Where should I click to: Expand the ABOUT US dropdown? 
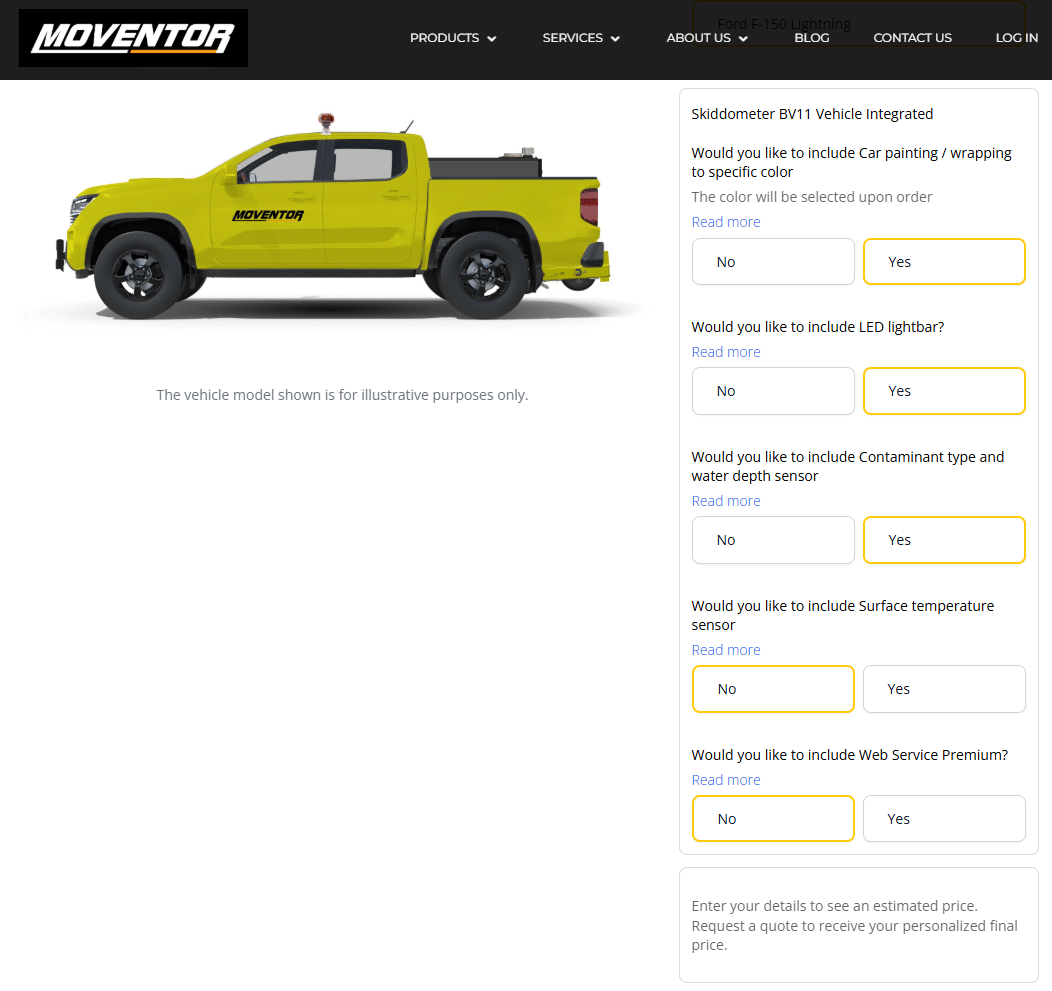706,37
